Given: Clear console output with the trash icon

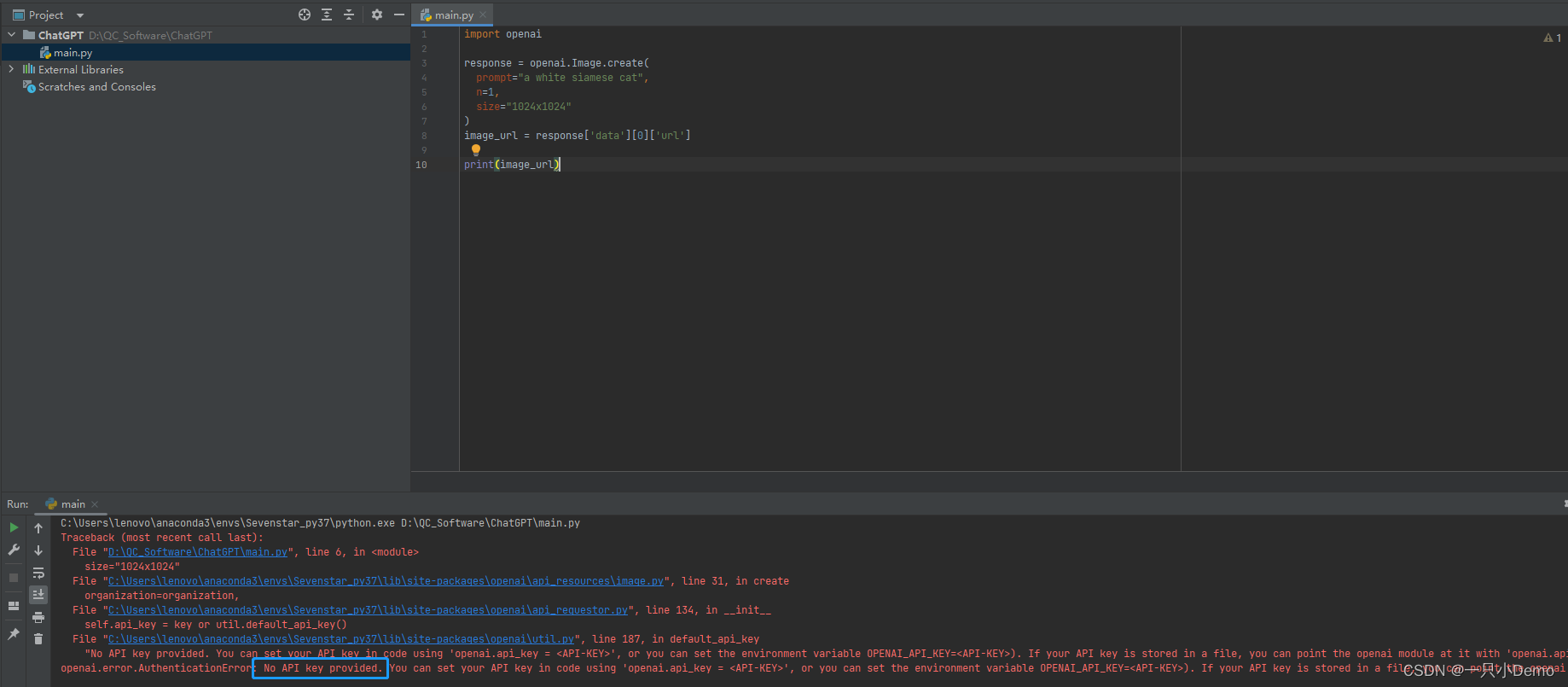Looking at the screenshot, I should [38, 639].
